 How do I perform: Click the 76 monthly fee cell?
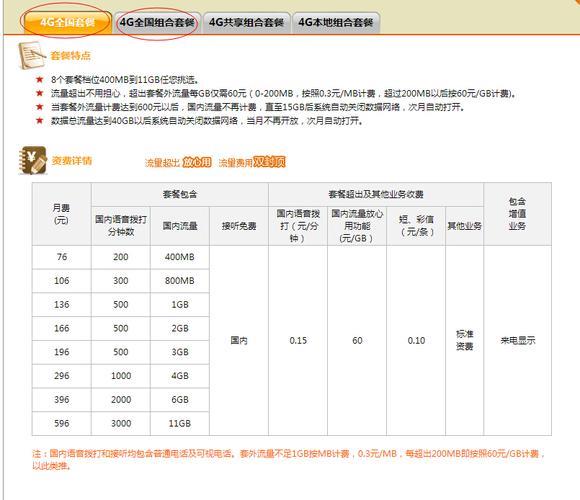tap(61, 257)
